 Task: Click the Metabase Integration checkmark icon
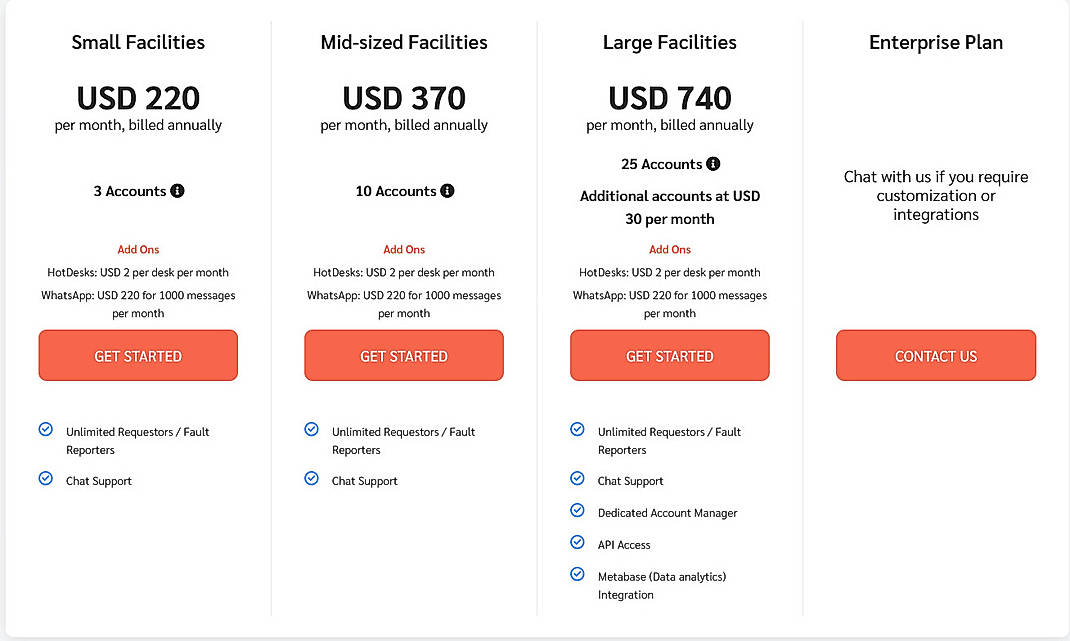coord(577,574)
